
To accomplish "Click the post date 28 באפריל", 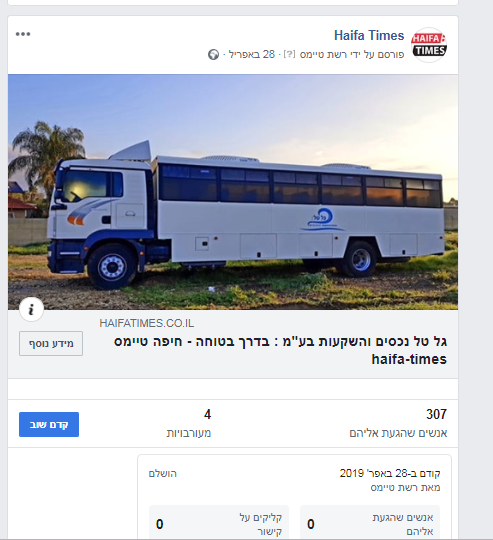I will pyautogui.click(x=252, y=54).
